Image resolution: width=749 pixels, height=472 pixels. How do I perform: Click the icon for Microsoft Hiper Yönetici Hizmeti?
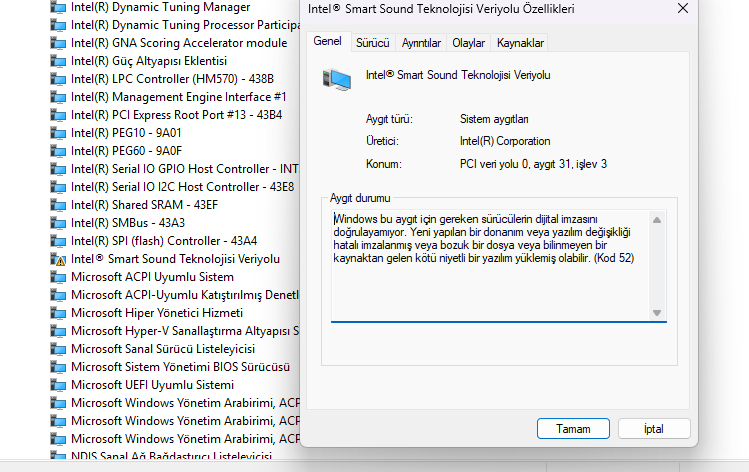[58, 313]
